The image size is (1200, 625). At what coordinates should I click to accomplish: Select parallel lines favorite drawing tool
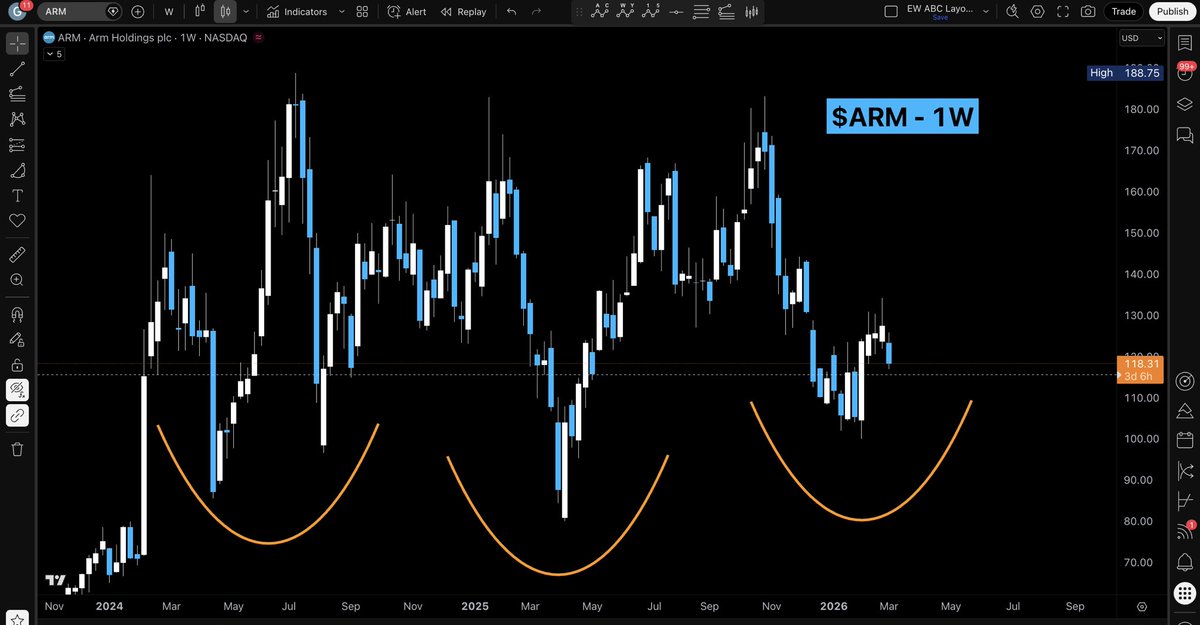pyautogui.click(x=701, y=12)
